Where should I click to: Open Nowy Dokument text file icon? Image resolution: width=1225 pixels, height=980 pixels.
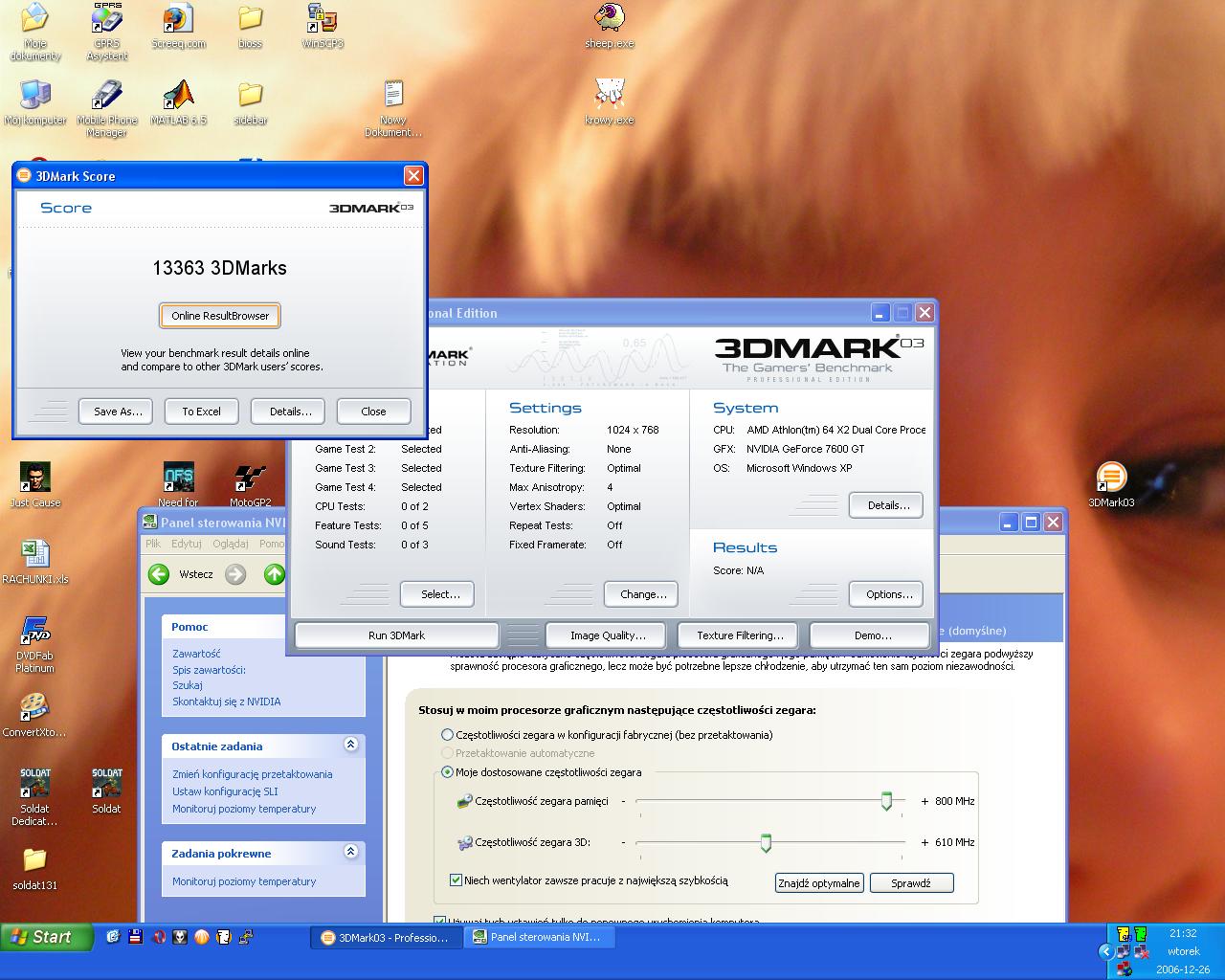393,108
